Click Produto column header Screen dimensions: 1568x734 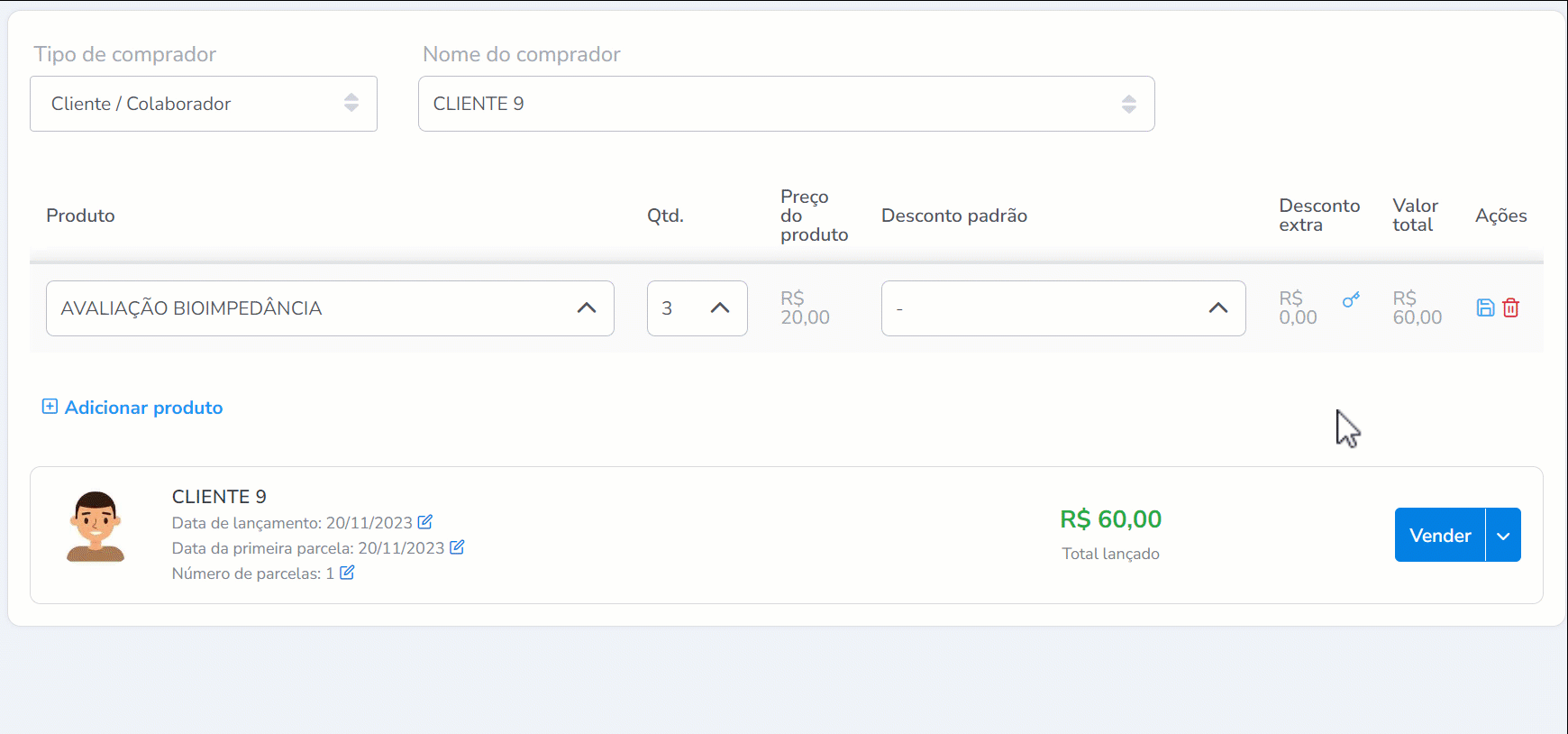(80, 216)
